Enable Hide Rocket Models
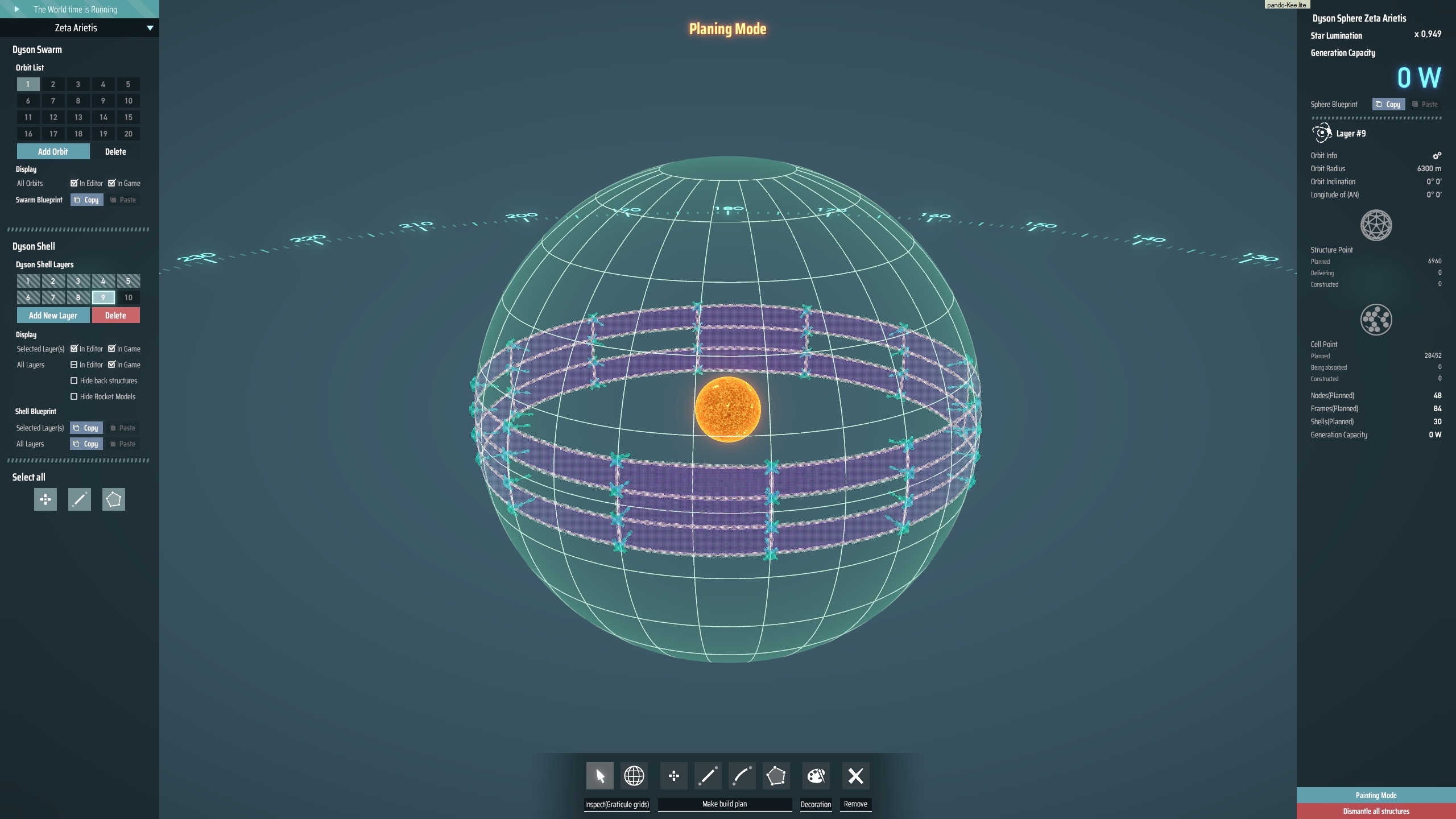 coord(75,396)
